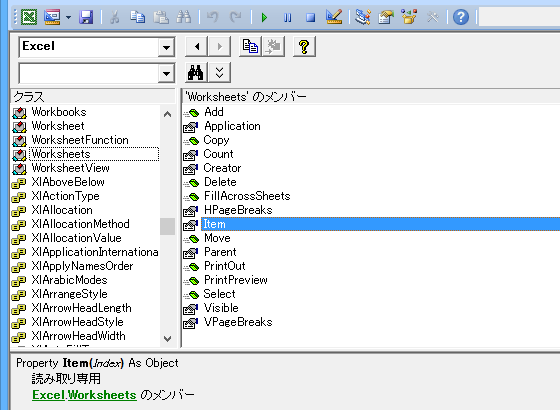Expand search results with chevron button
The height and width of the screenshot is (410, 560).
coord(219,73)
